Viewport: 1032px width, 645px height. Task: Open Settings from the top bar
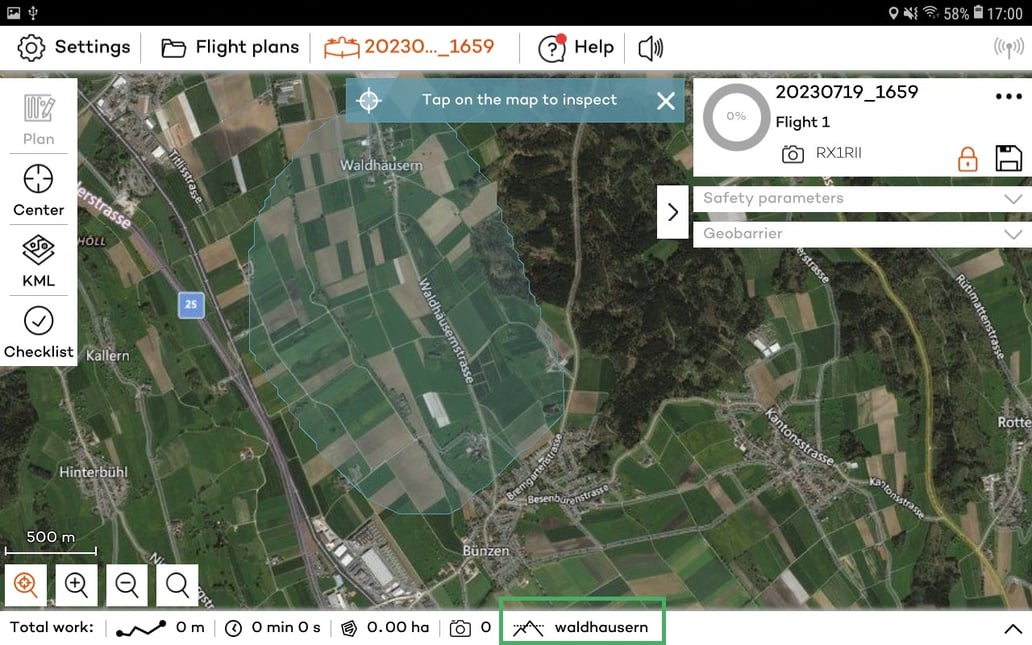72,47
